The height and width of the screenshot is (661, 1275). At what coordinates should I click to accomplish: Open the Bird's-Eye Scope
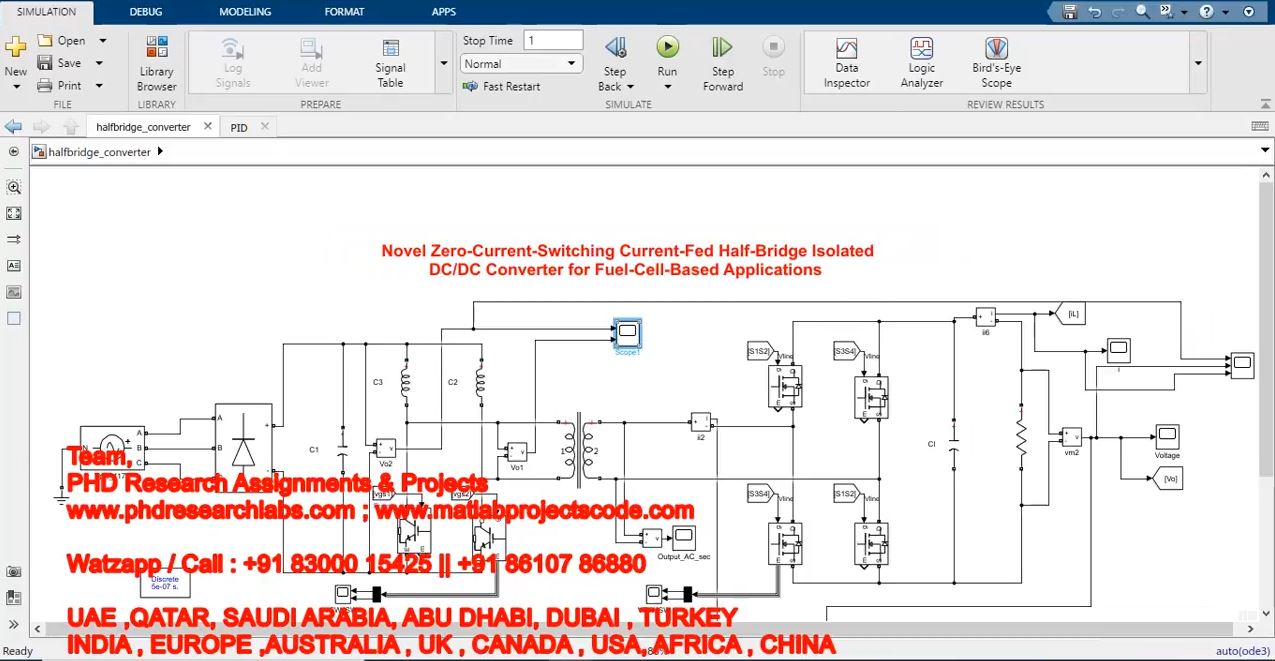(x=995, y=63)
